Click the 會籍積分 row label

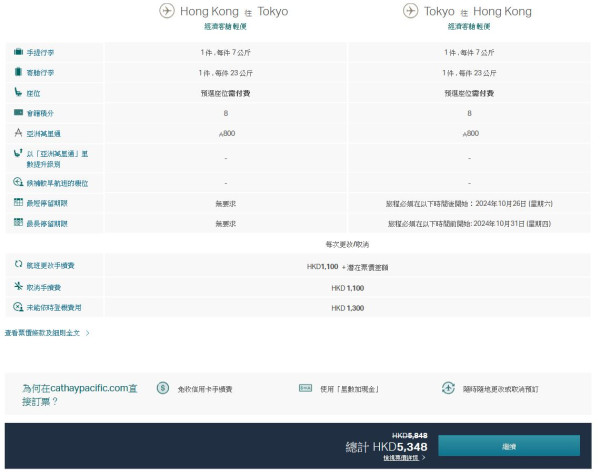coord(40,113)
